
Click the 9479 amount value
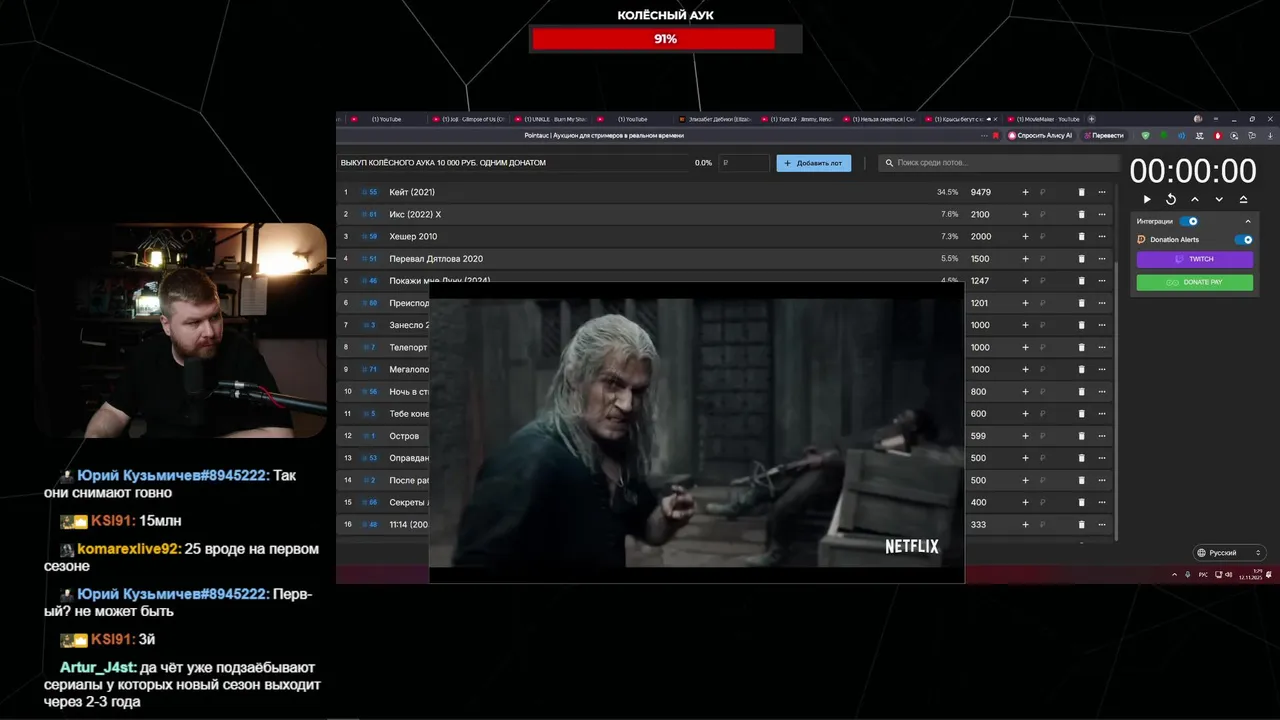(980, 192)
